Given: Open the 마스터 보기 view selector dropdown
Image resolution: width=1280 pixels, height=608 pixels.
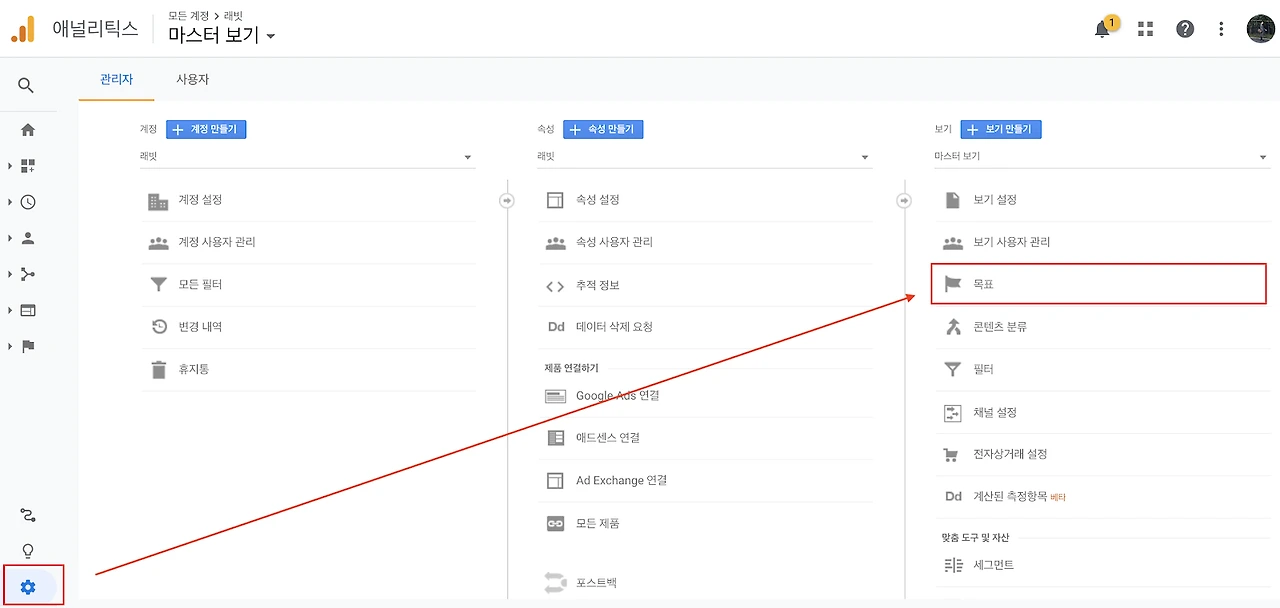Looking at the screenshot, I should [x=222, y=35].
